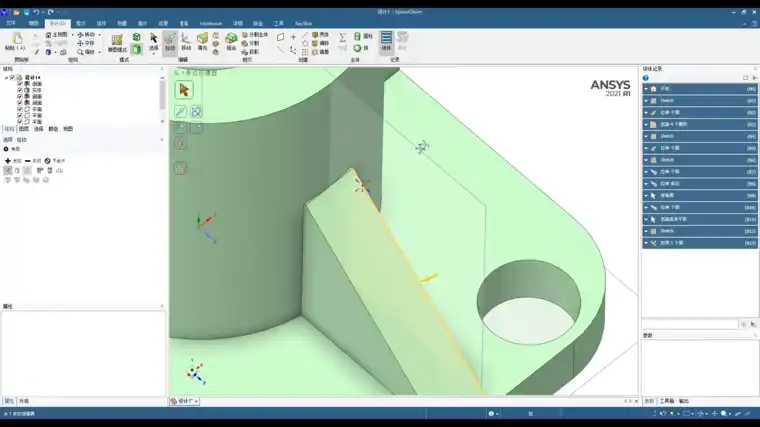
Task: Select the Pull tool in the ribbon
Action: (x=169, y=41)
